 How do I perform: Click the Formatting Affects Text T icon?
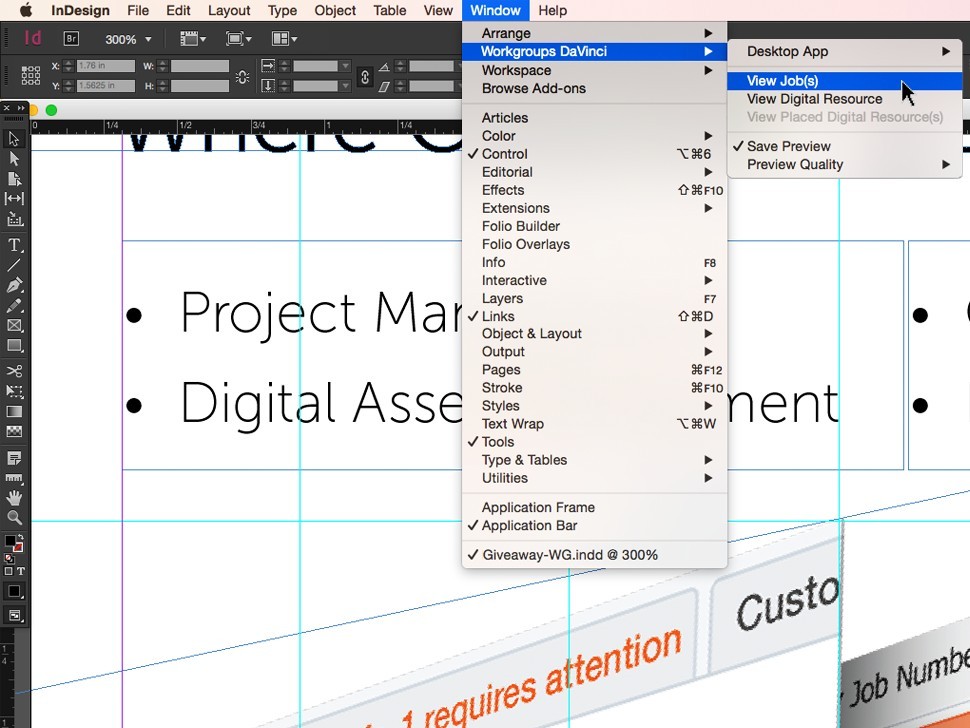pyautogui.click(x=20, y=571)
